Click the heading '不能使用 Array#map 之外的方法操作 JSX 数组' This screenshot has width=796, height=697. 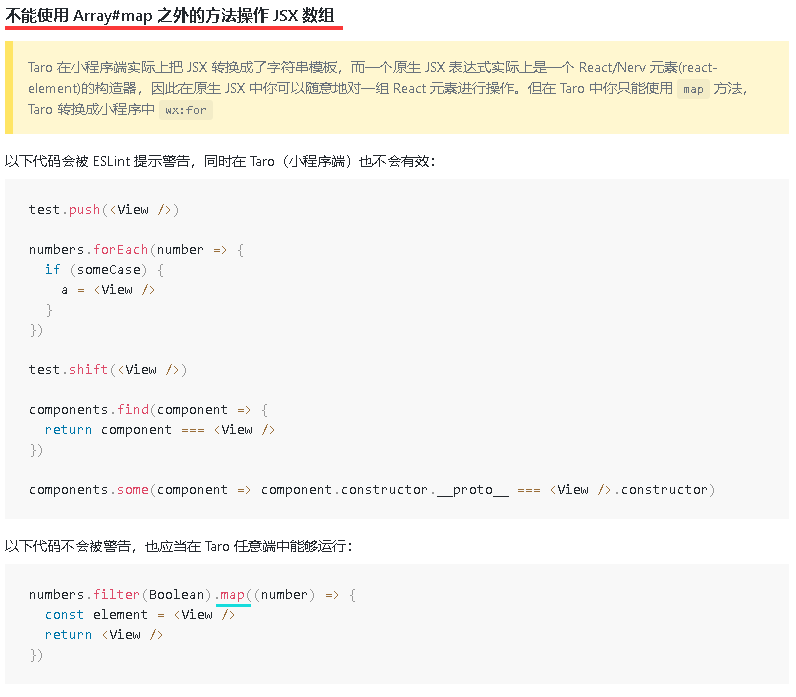pyautogui.click(x=170, y=16)
